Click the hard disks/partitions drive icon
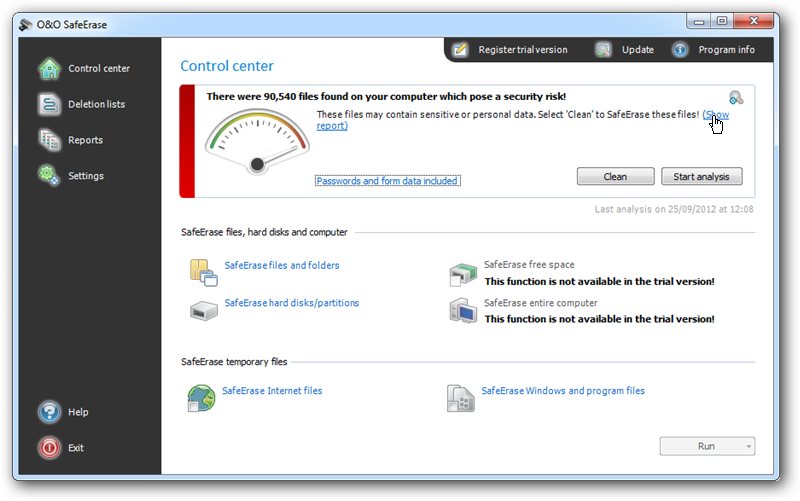Screen dimensions: 800x501 (x=204, y=310)
